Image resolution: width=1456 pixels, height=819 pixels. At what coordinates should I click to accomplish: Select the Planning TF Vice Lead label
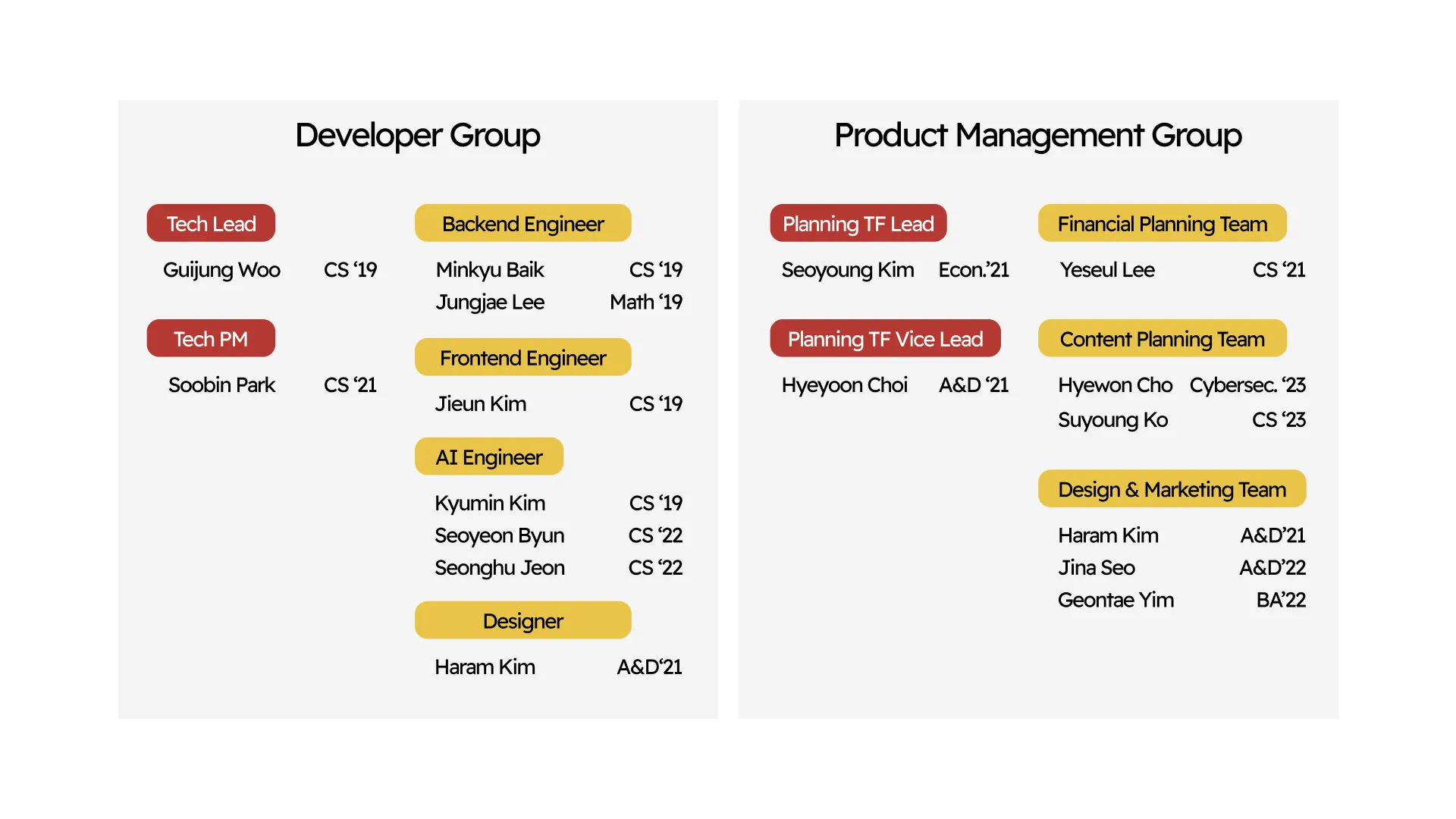click(885, 339)
